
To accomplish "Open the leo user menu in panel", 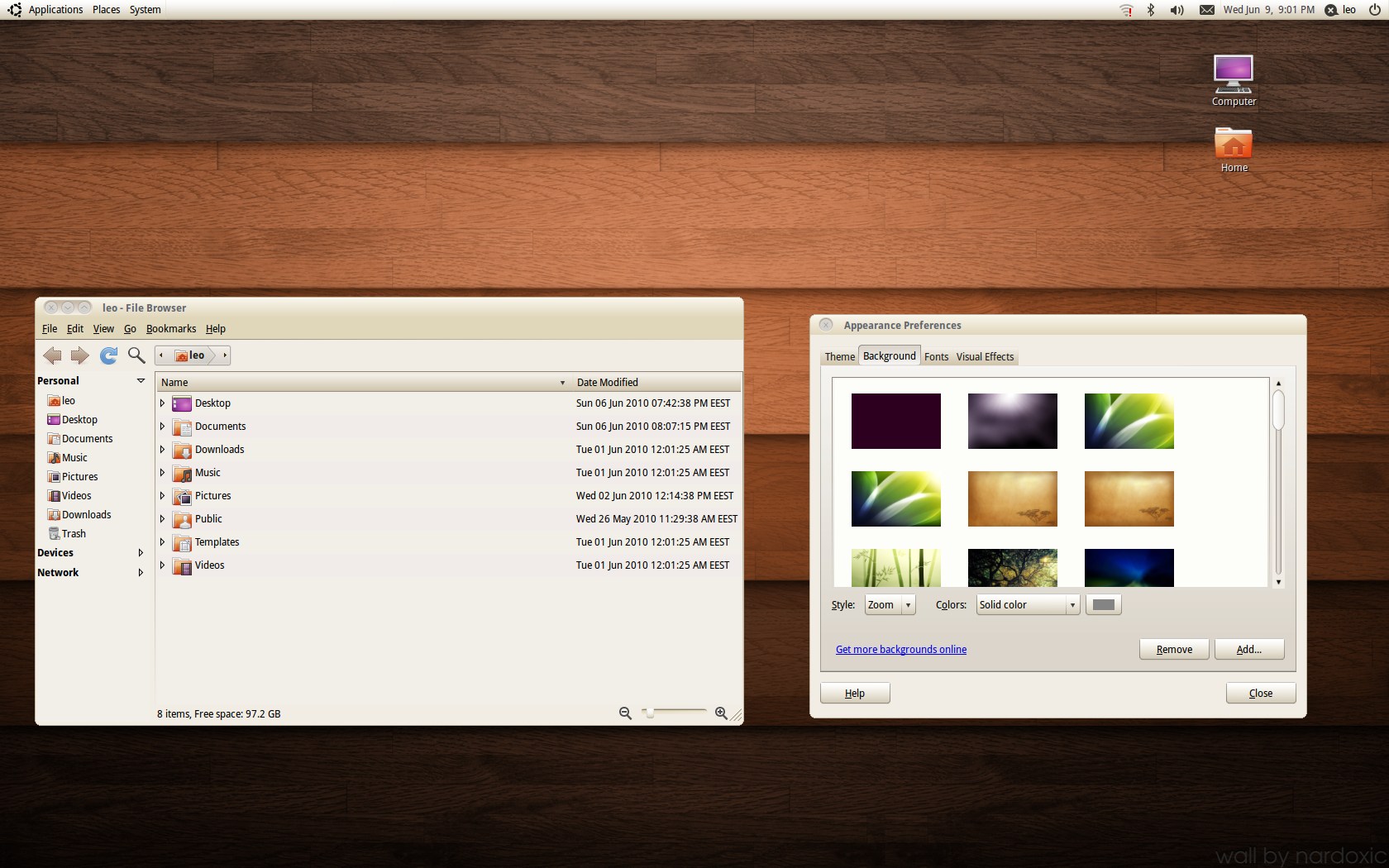I will (1340, 10).
